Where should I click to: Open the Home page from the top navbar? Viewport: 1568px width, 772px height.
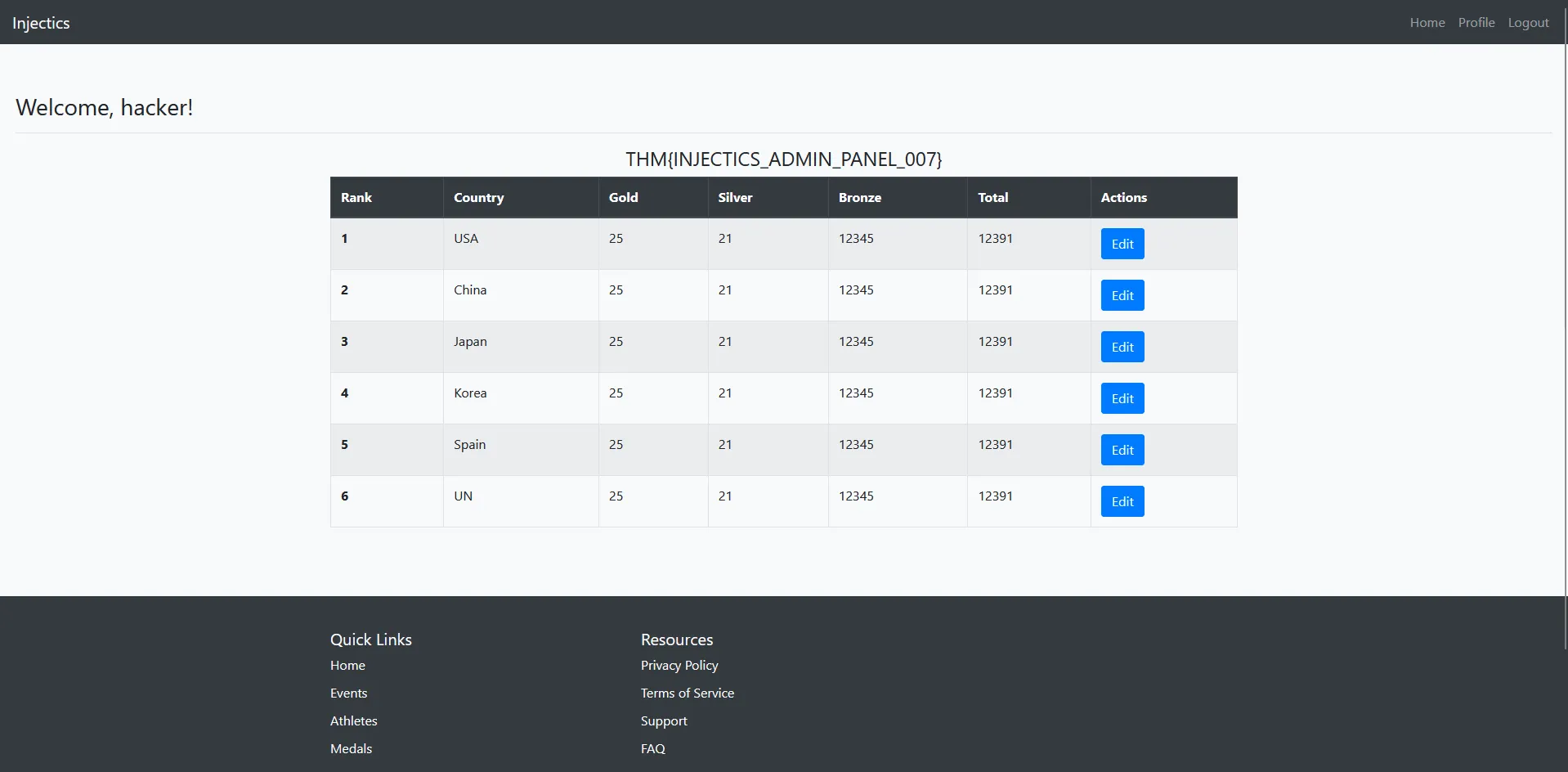1426,22
